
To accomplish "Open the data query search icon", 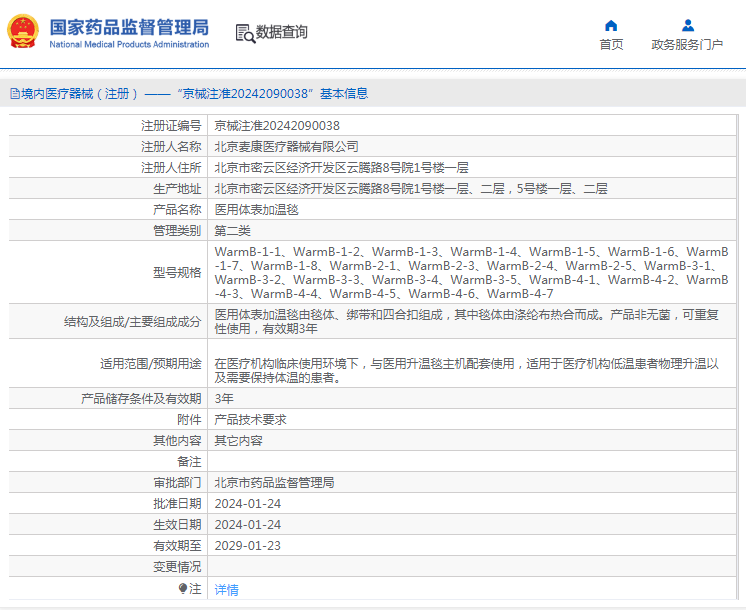I will click(x=245, y=33).
